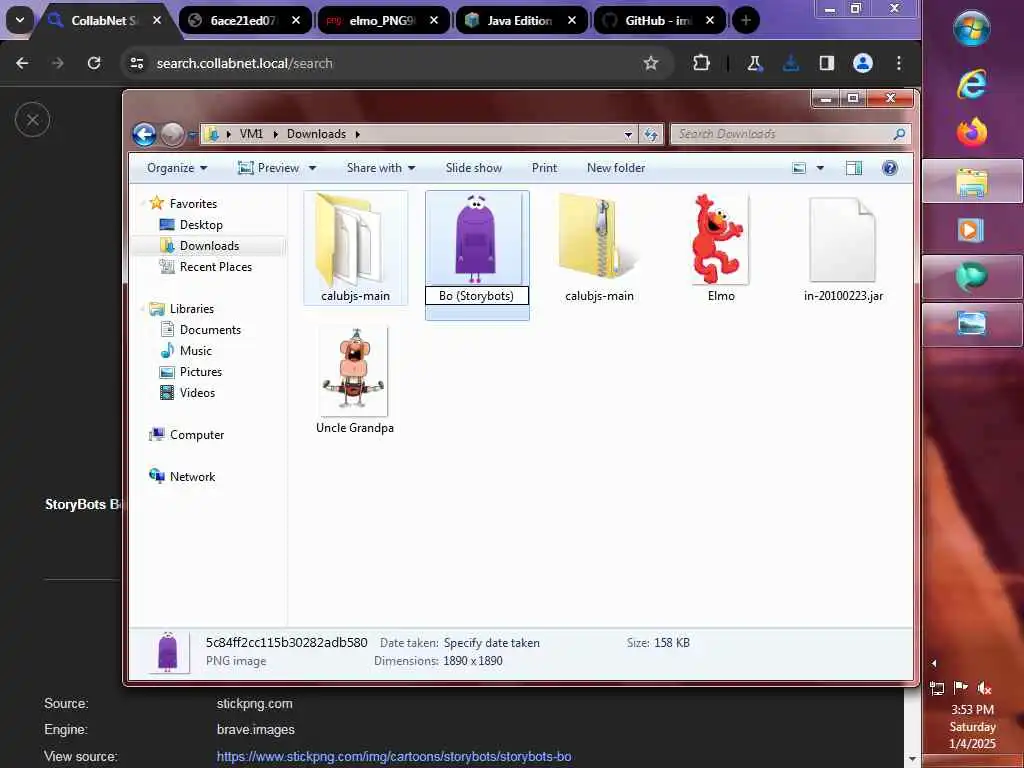Open Explorer help icon

tap(889, 168)
